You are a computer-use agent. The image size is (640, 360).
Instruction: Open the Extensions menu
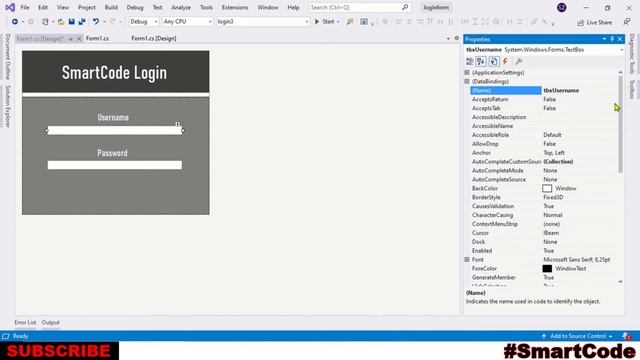click(x=235, y=7)
